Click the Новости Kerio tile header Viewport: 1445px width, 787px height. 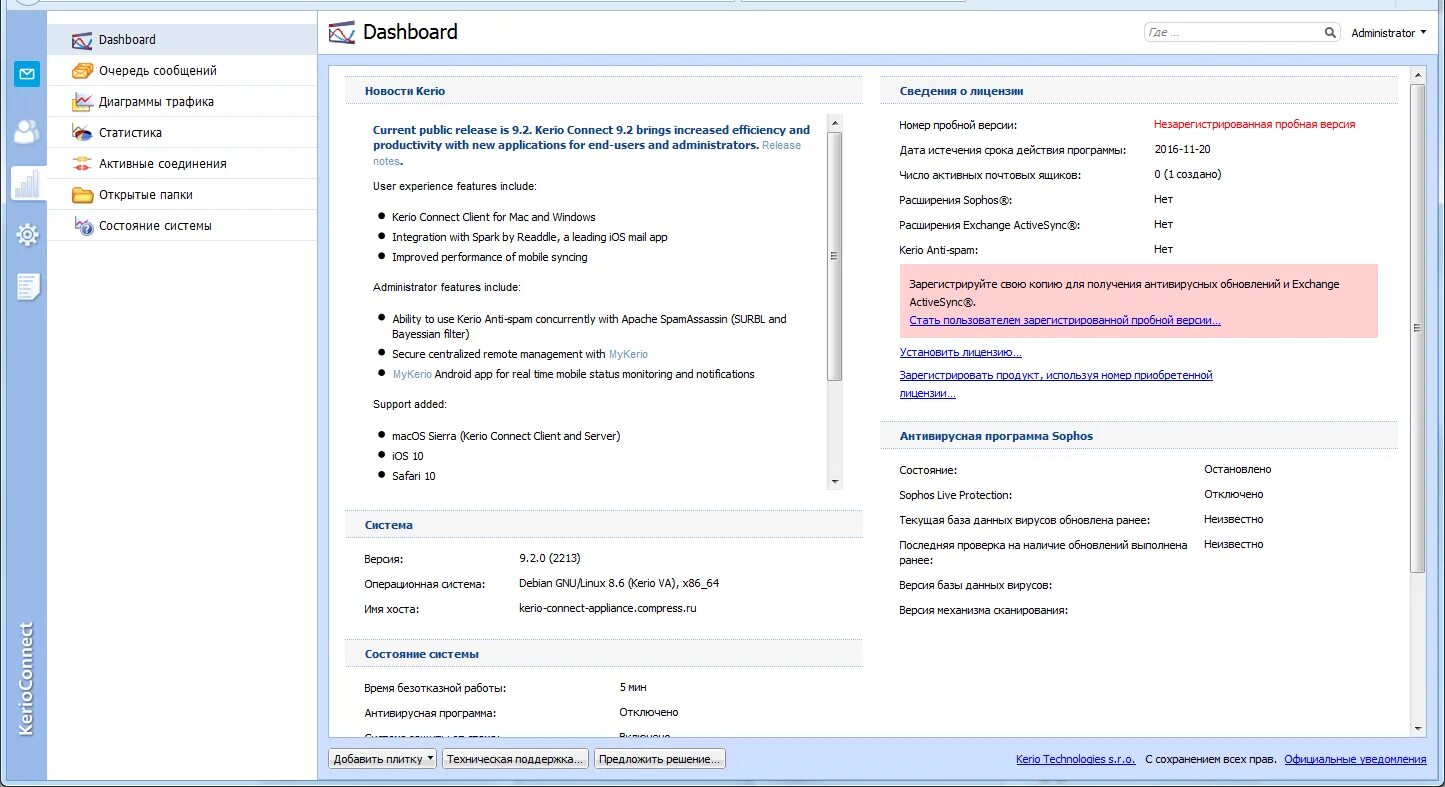[603, 91]
